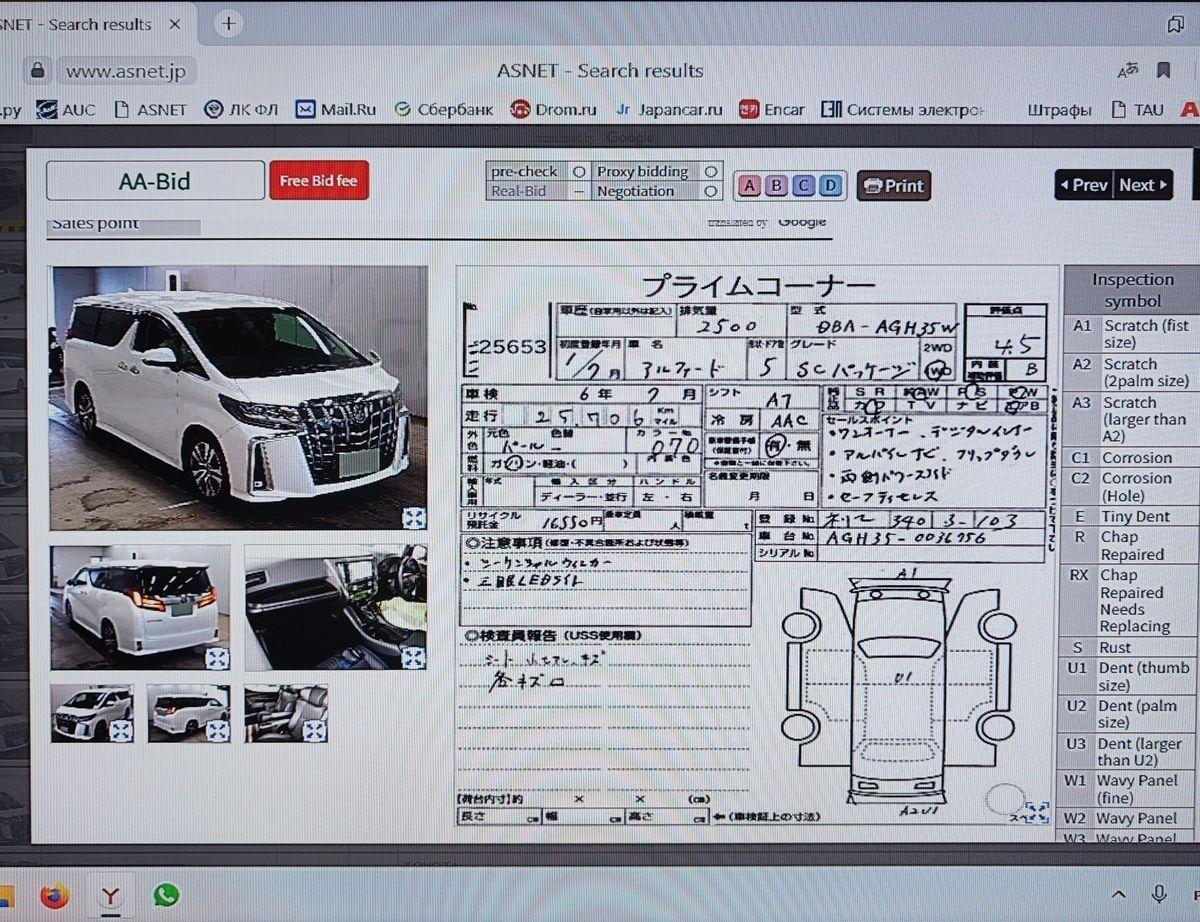Show hidden system tray icons
The width and height of the screenshot is (1200, 922).
click(x=1118, y=894)
